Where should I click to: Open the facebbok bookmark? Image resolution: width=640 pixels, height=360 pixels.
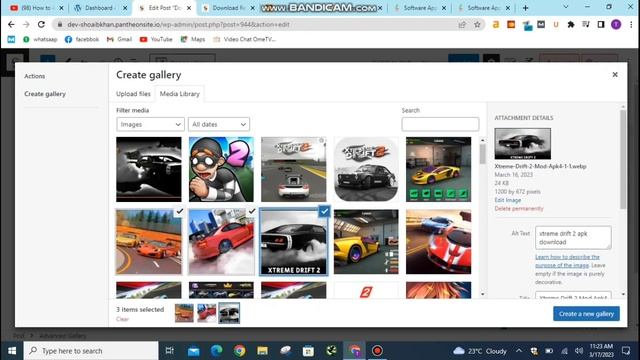[82, 39]
